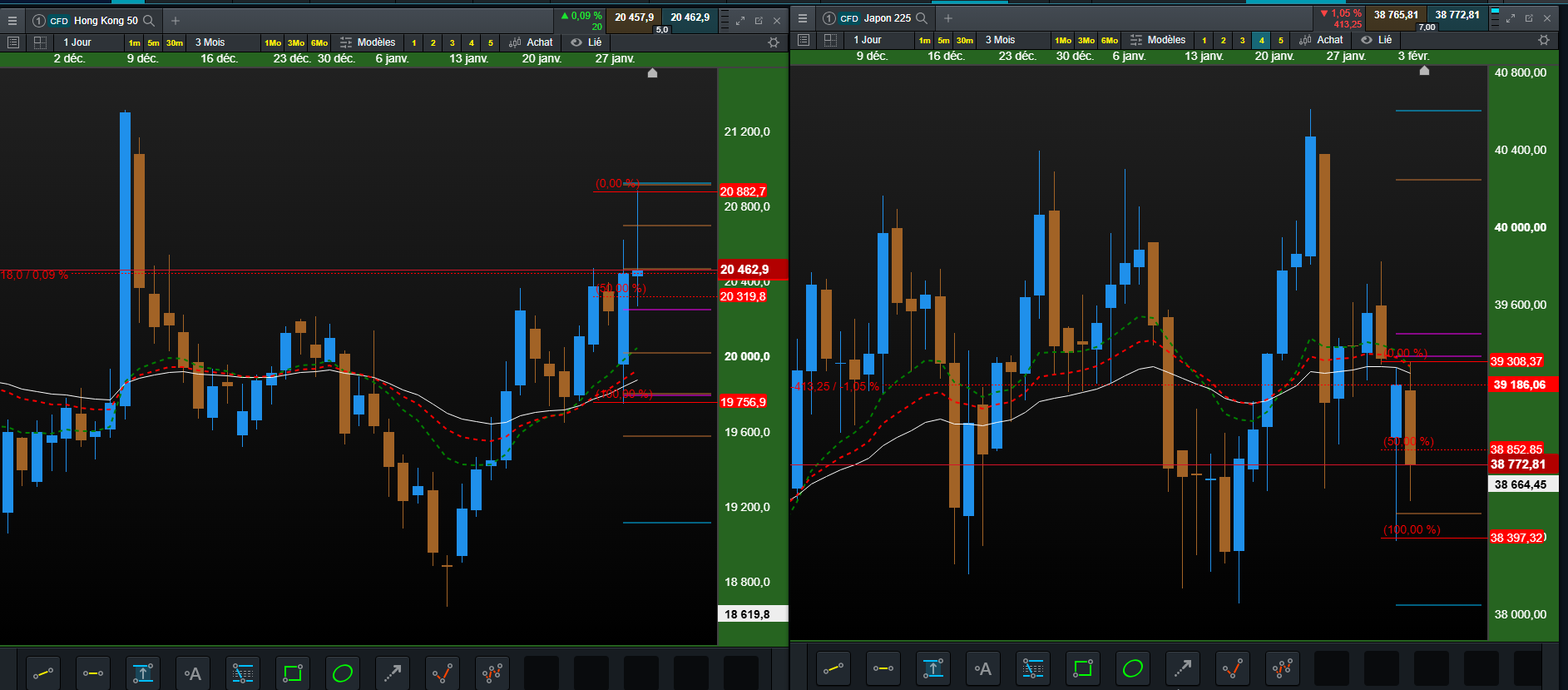The image size is (1568, 690).
Task: Select the green rectangle drawing tool in Japon 225 toolbar
Action: pyautogui.click(x=1082, y=668)
